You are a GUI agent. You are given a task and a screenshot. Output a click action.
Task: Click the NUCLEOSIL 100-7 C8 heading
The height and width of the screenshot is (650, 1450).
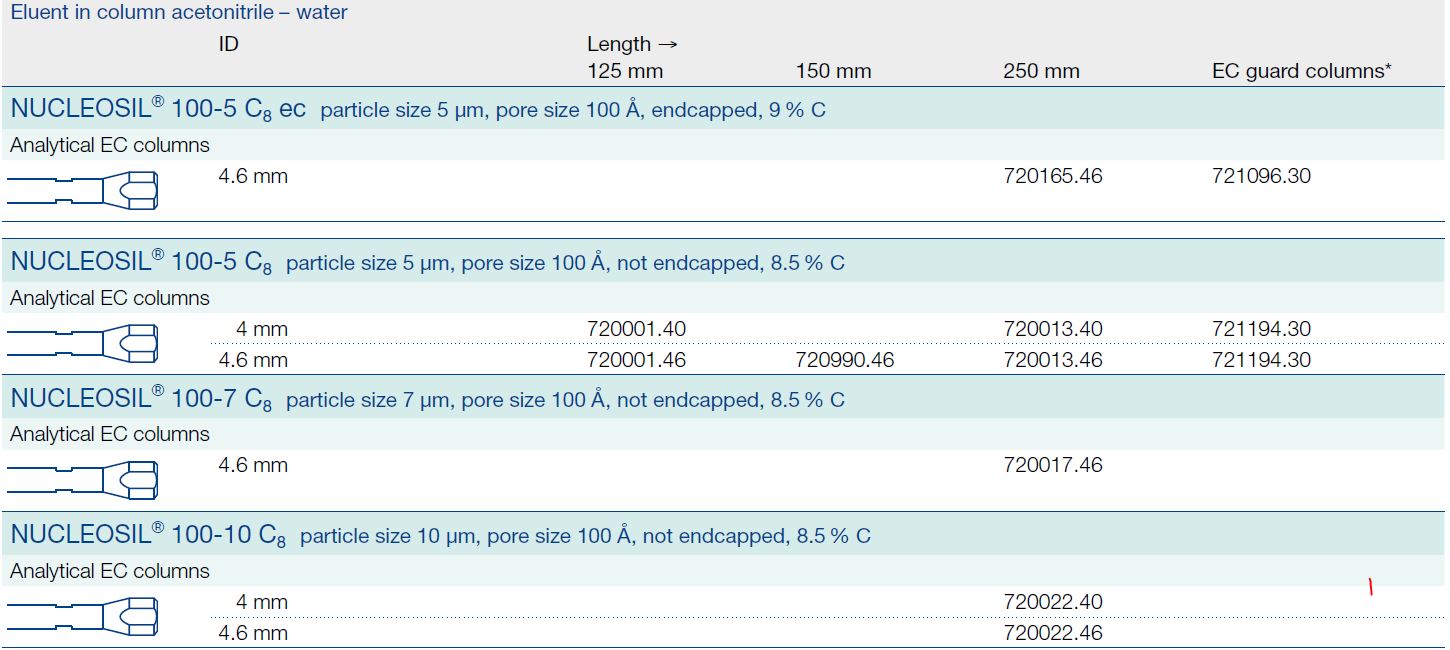tap(141, 399)
